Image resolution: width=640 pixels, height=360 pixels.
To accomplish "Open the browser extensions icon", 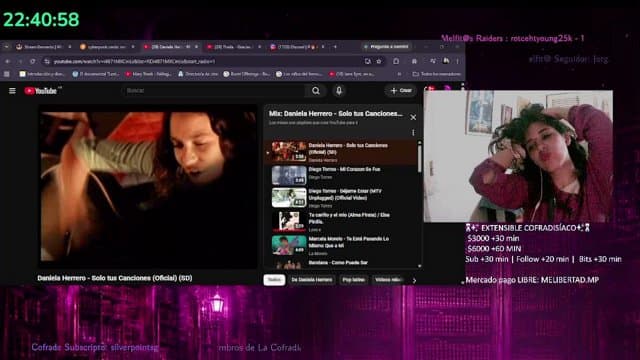I will (396, 61).
